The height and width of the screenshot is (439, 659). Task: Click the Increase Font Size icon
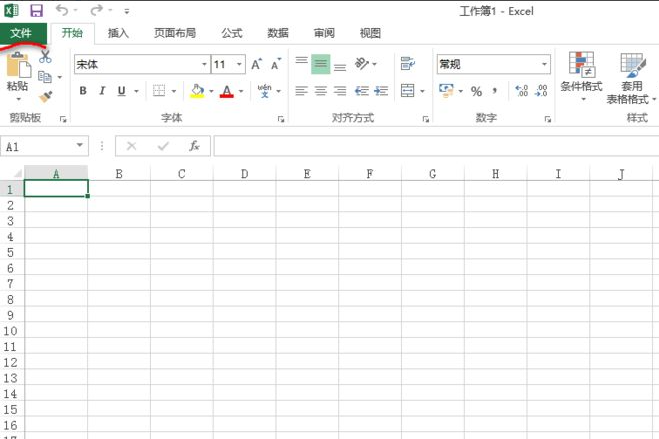(257, 64)
